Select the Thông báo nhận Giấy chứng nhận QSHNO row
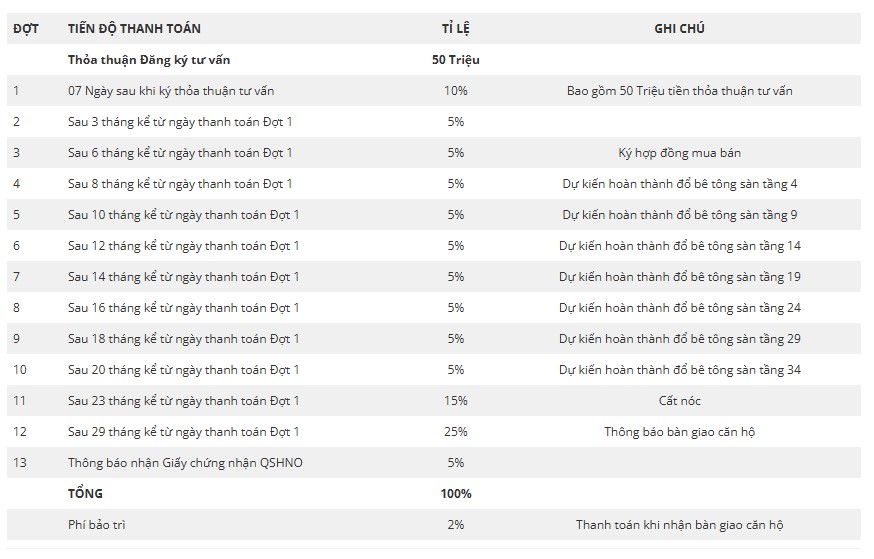 (x=434, y=463)
